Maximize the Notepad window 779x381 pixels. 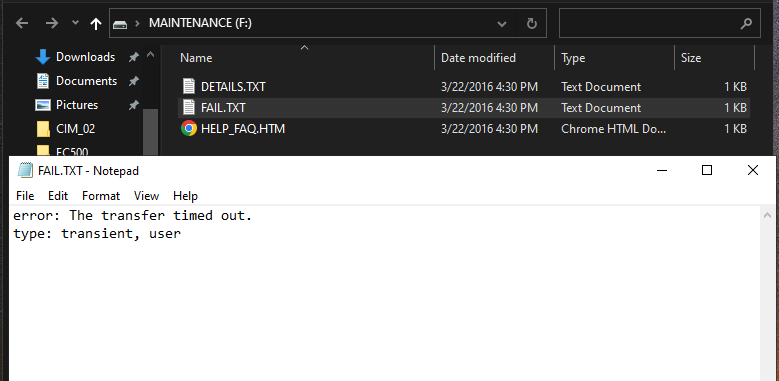(706, 170)
